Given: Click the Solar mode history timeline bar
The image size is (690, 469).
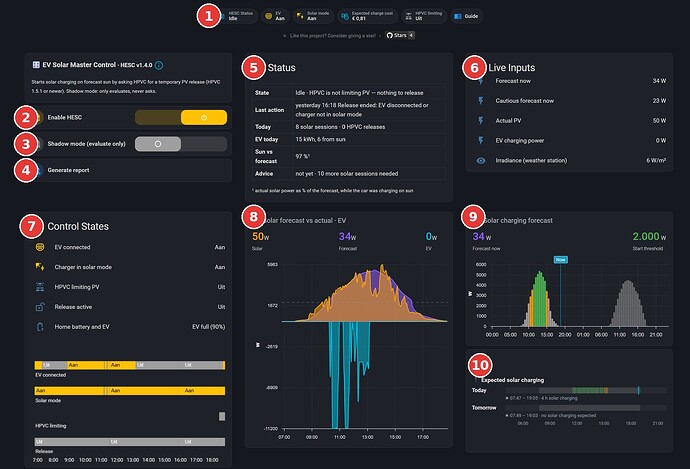Looking at the screenshot, I should [x=130, y=391].
